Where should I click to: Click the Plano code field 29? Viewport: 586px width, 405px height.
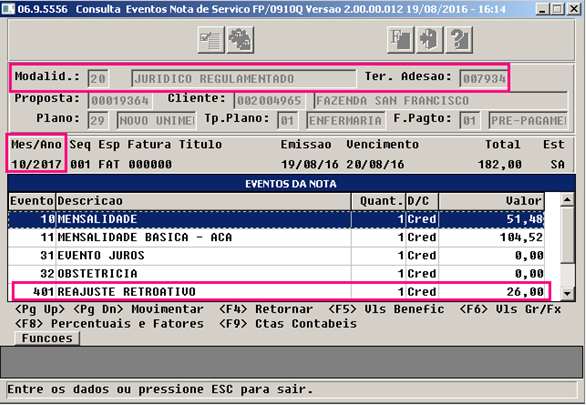[98, 121]
